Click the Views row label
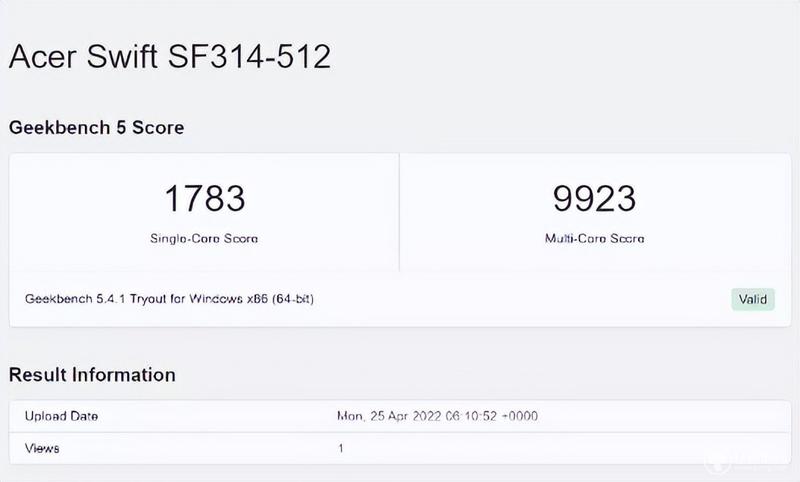800x482 pixels. tap(42, 448)
